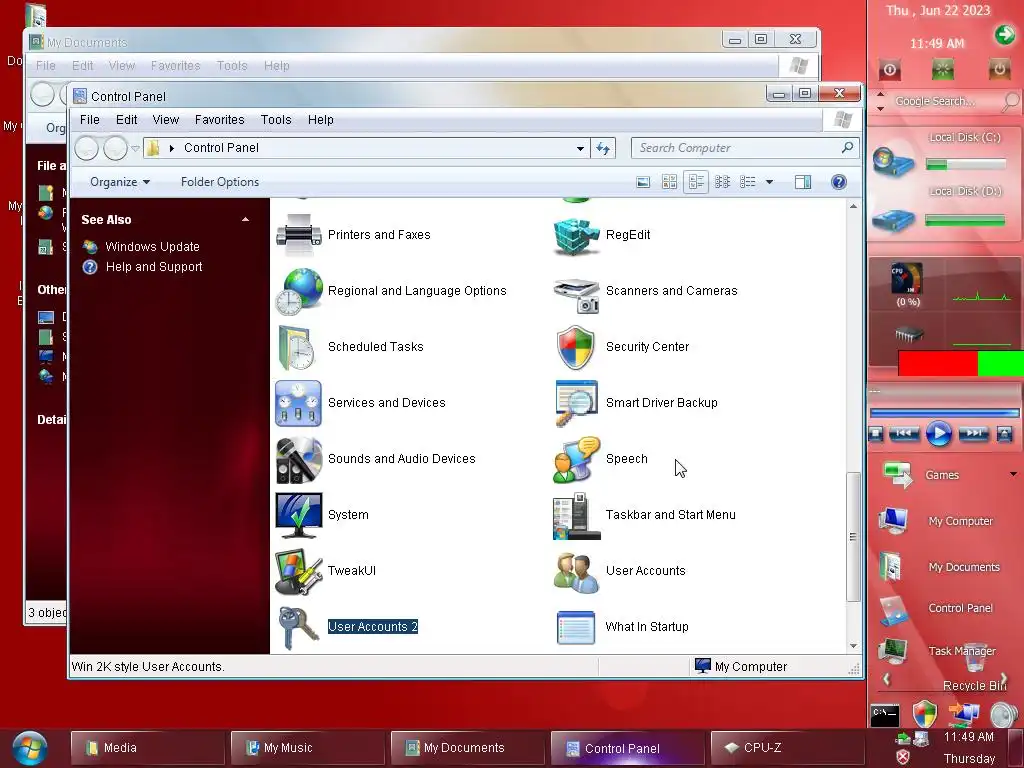
Task: Collapse the See Also panel
Action: click(246, 220)
